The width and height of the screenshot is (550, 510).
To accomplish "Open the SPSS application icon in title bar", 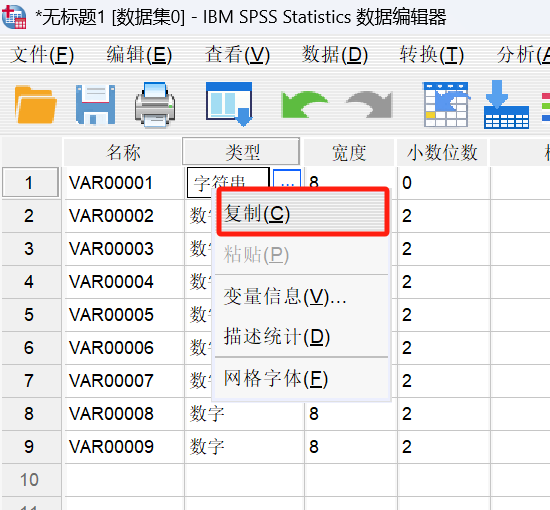I will [14, 16].
